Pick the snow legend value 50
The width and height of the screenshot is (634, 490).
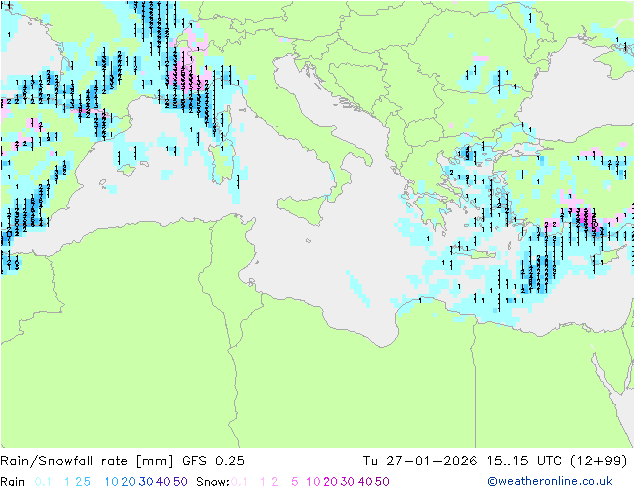tap(382, 482)
